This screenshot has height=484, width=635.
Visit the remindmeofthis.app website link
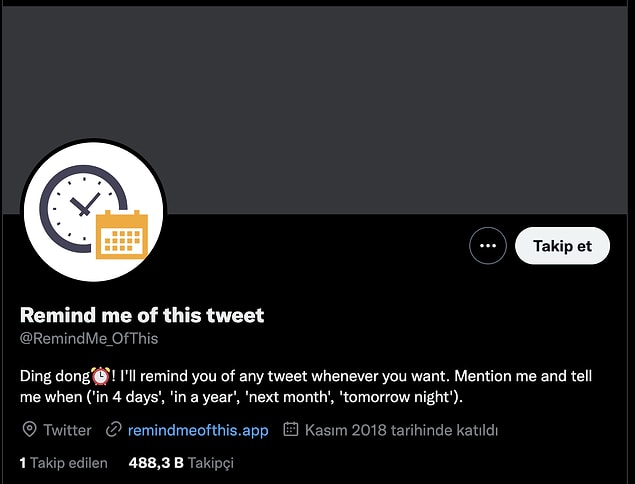(198, 430)
